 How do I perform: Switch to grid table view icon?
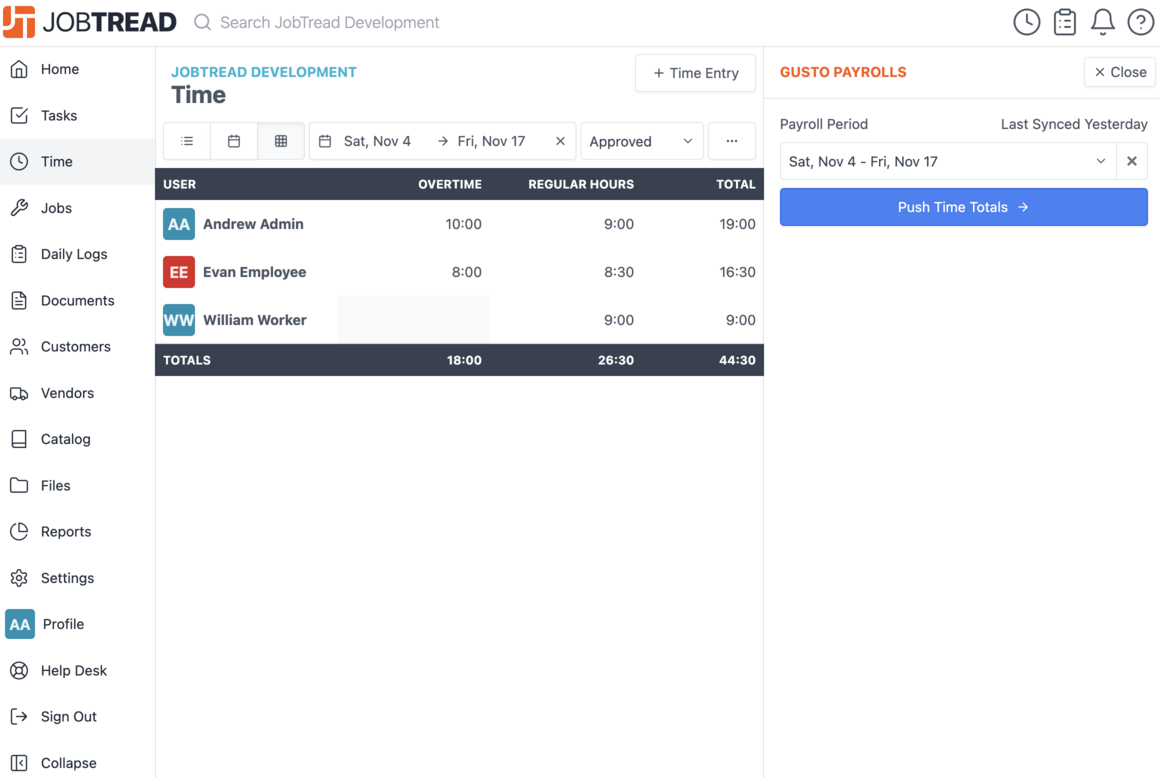click(281, 141)
